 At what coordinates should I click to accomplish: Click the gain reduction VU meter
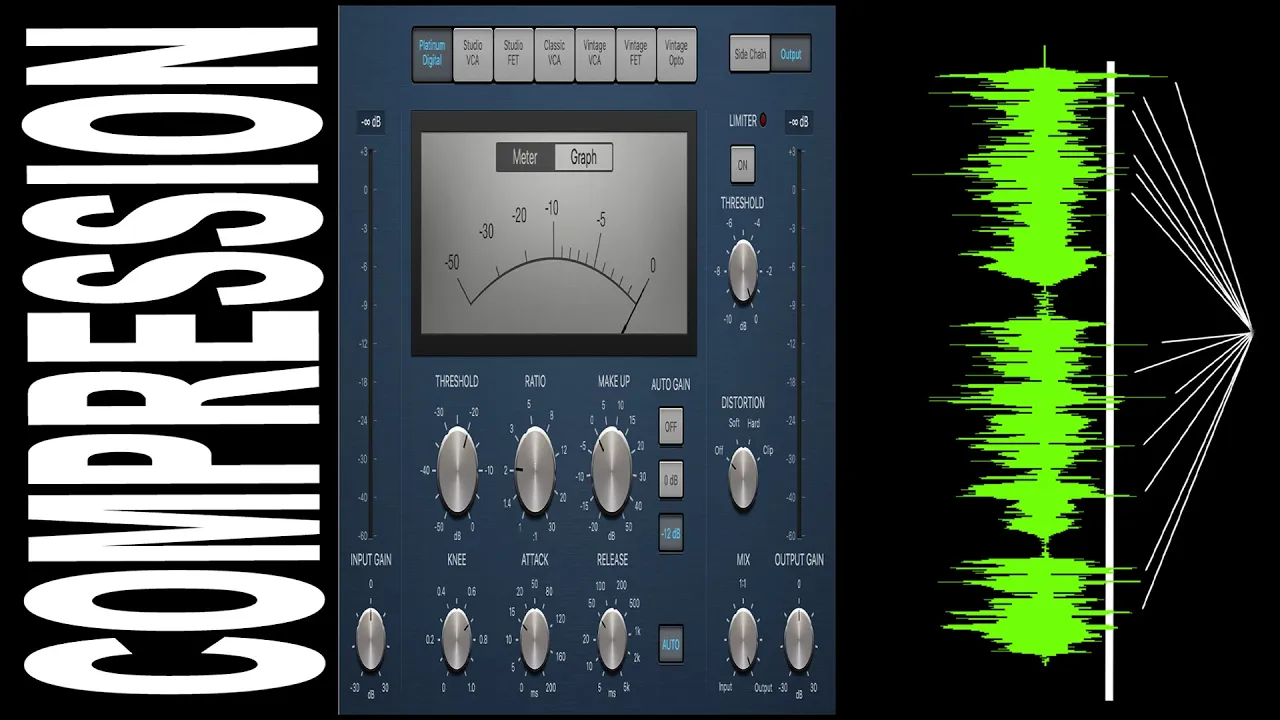[x=554, y=233]
